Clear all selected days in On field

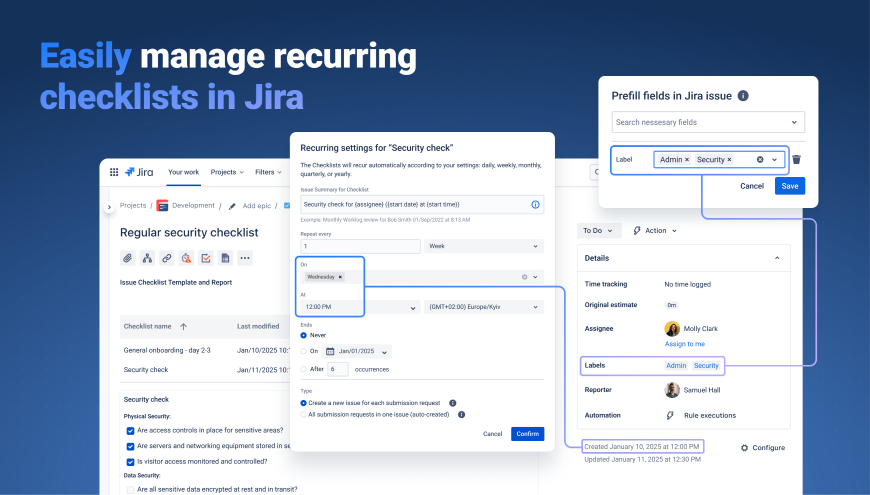click(x=524, y=277)
